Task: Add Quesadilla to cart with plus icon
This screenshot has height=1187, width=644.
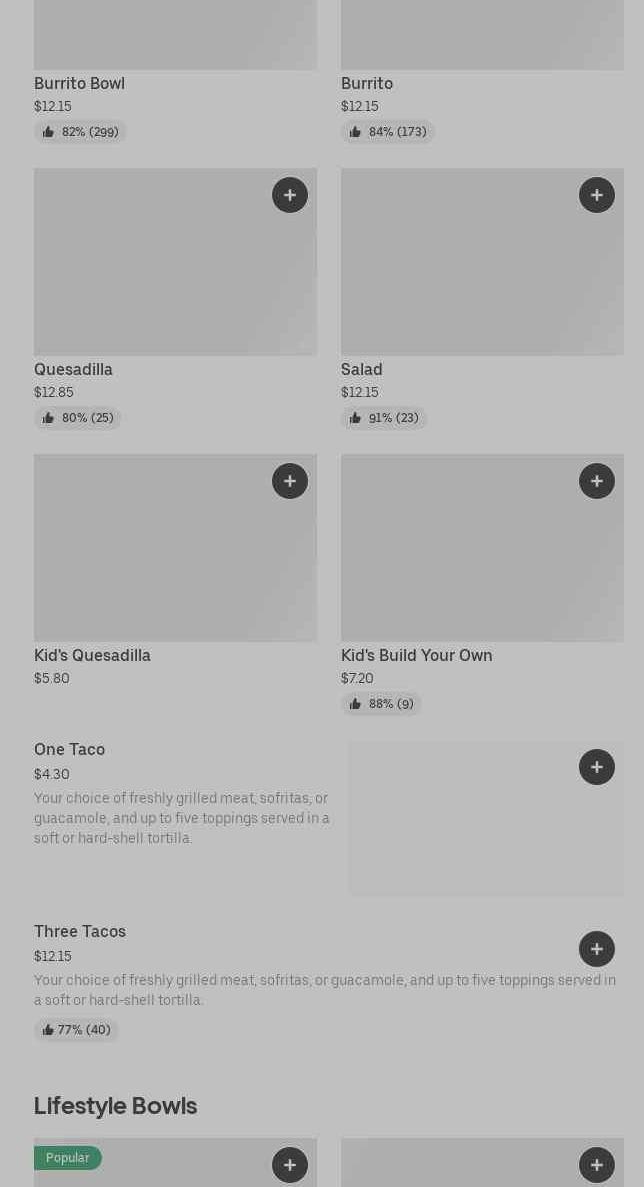Action: tap(290, 195)
